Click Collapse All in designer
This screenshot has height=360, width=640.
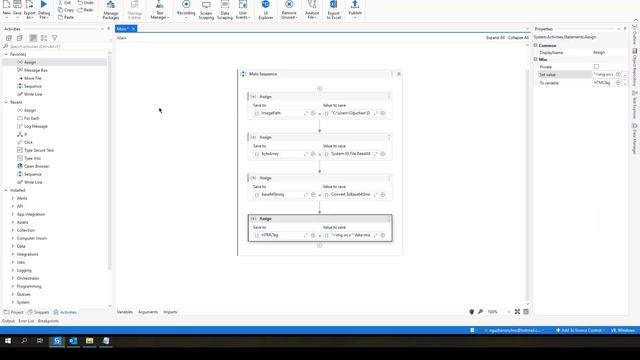click(x=518, y=38)
